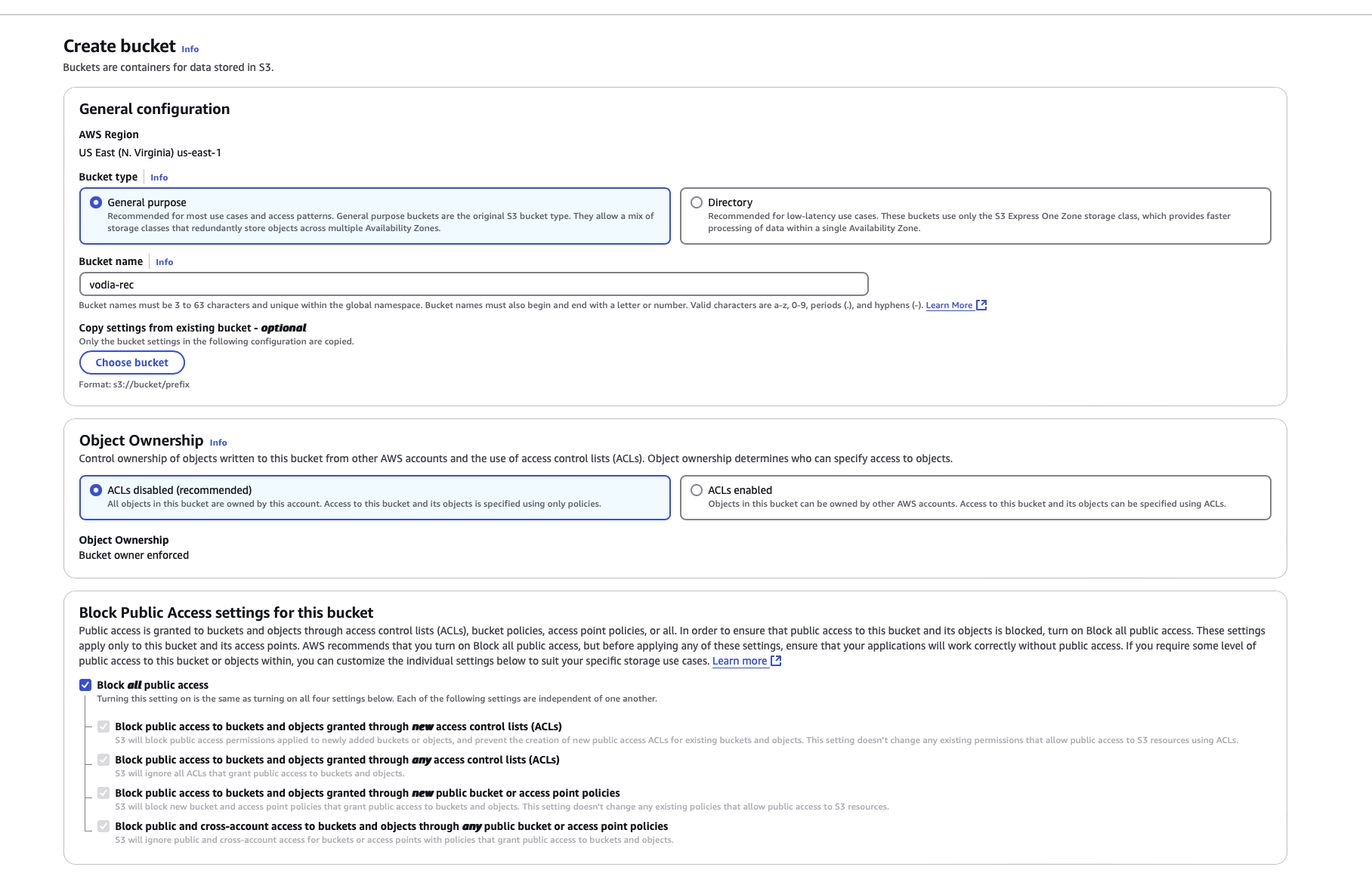Click the 'Bucket owner enforced' text
The image size is (1372, 873).
(134, 555)
